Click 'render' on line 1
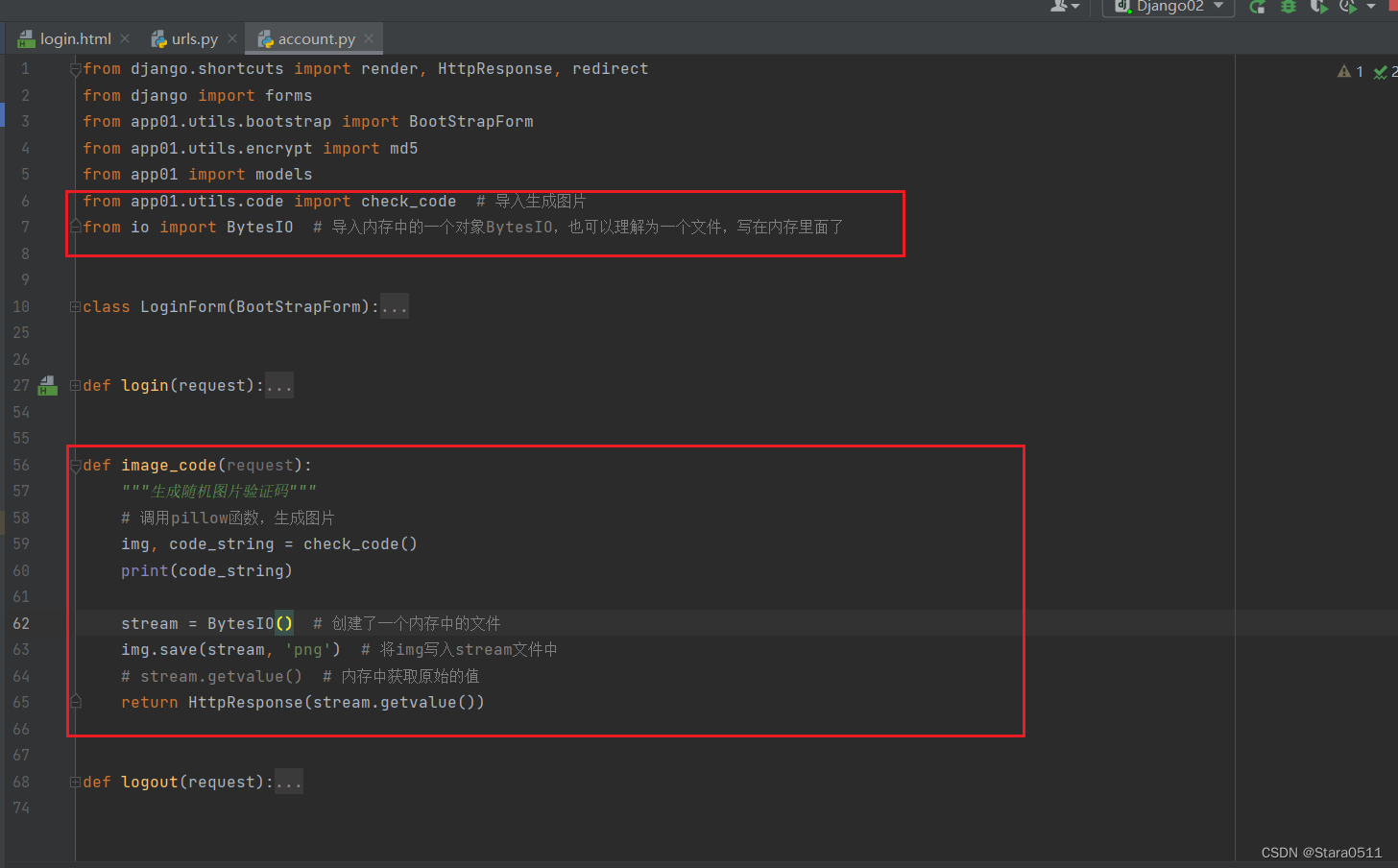This screenshot has width=1398, height=868. [x=390, y=69]
